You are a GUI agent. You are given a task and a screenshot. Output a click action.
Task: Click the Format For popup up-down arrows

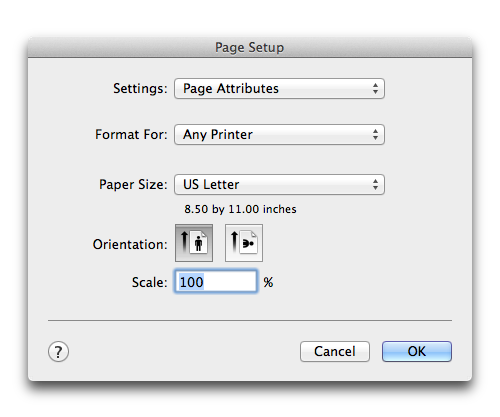(375, 135)
